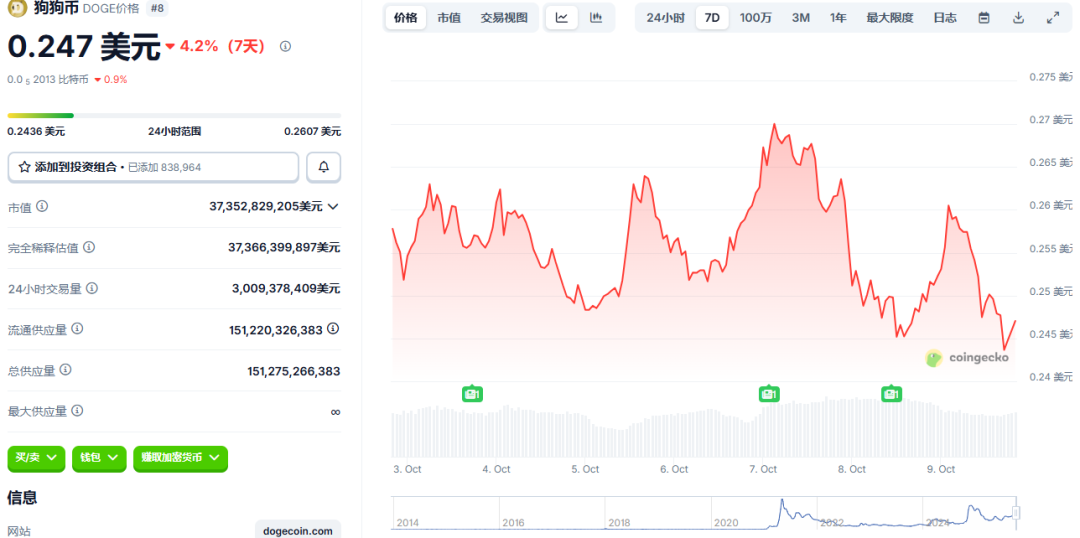Click the fullscreen expand chart icon
Screen dimensions: 1080x538
[1053, 18]
